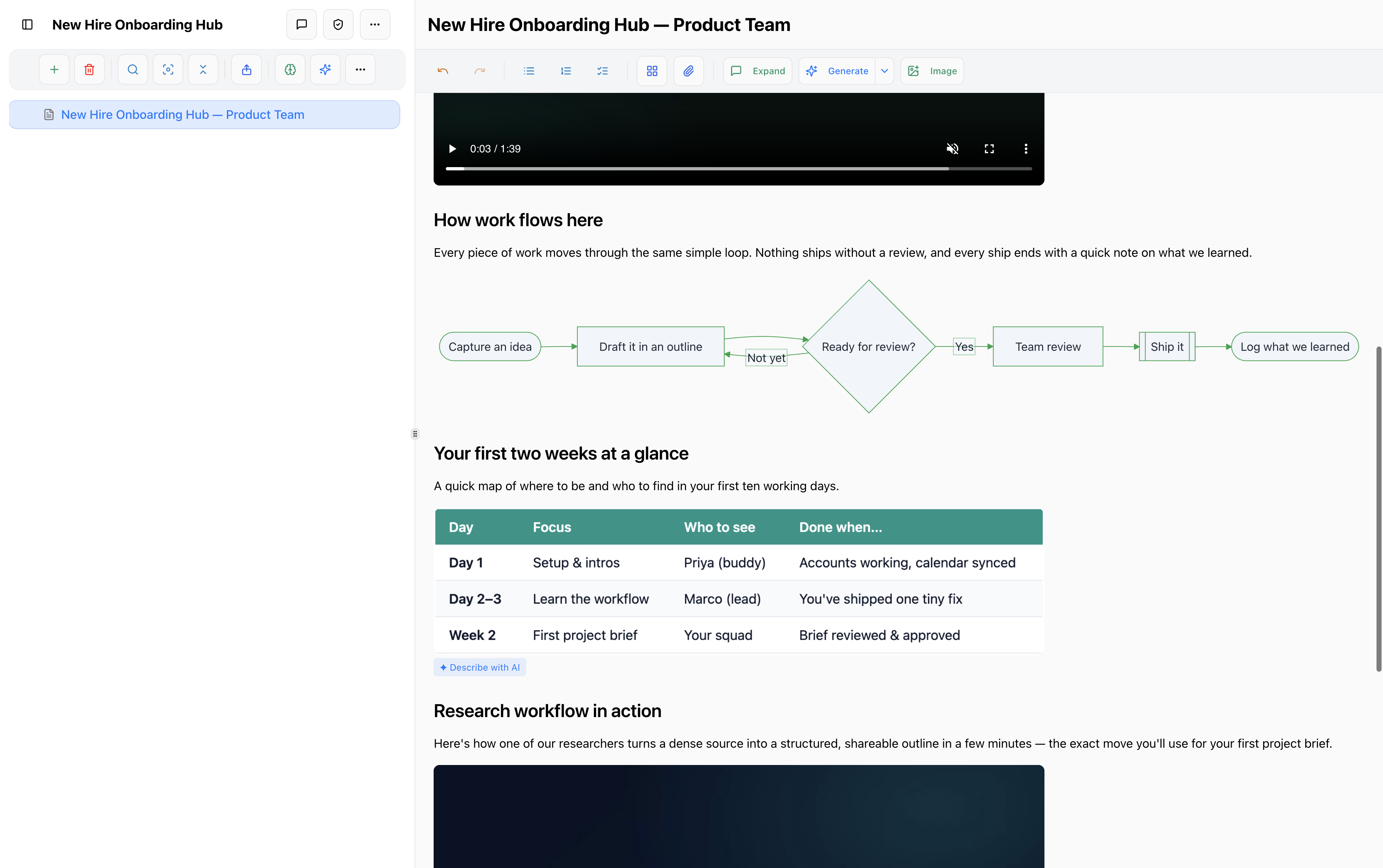
Task: Click the lower video thumbnail
Action: click(x=739, y=816)
